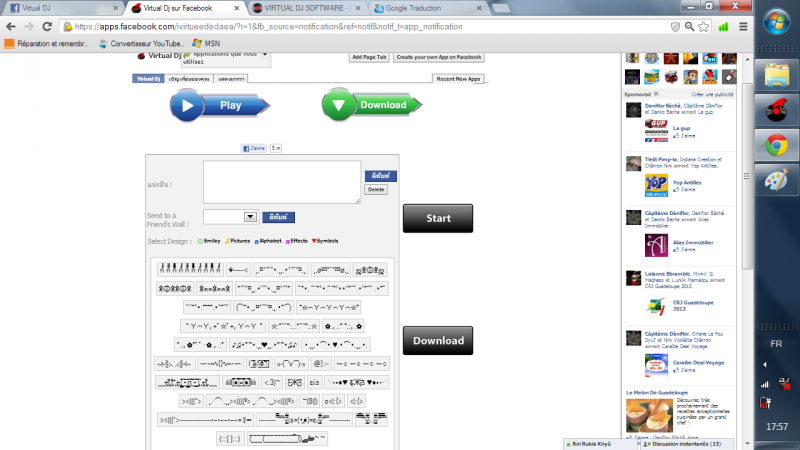This screenshot has width=800, height=450.
Task: Click the page vertical scrollbar thumb
Action: pyautogui.click(x=747, y=176)
